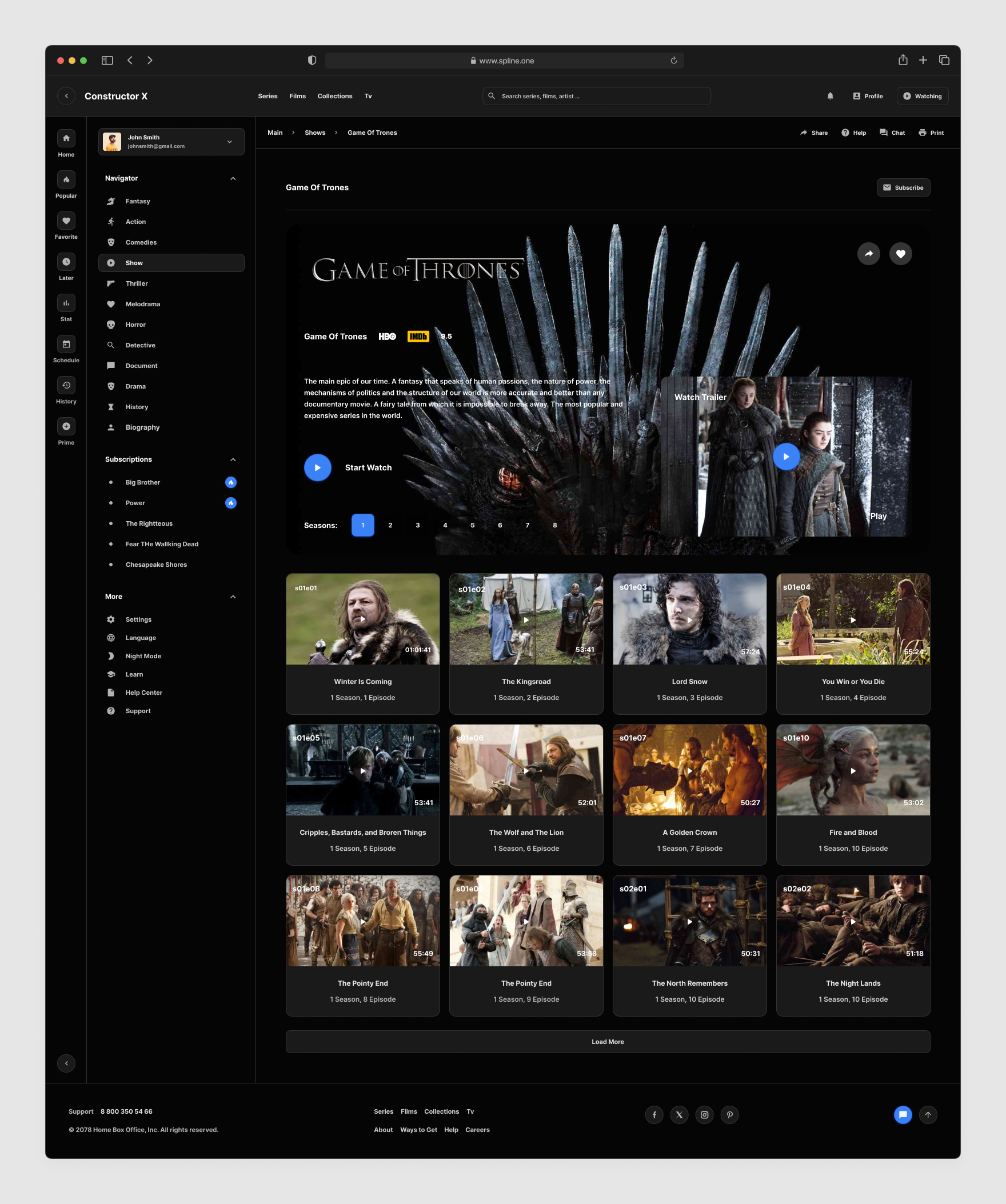Screen dimensions: 1006x1204
Task: Open the Home sidebar icon
Action: 66,138
